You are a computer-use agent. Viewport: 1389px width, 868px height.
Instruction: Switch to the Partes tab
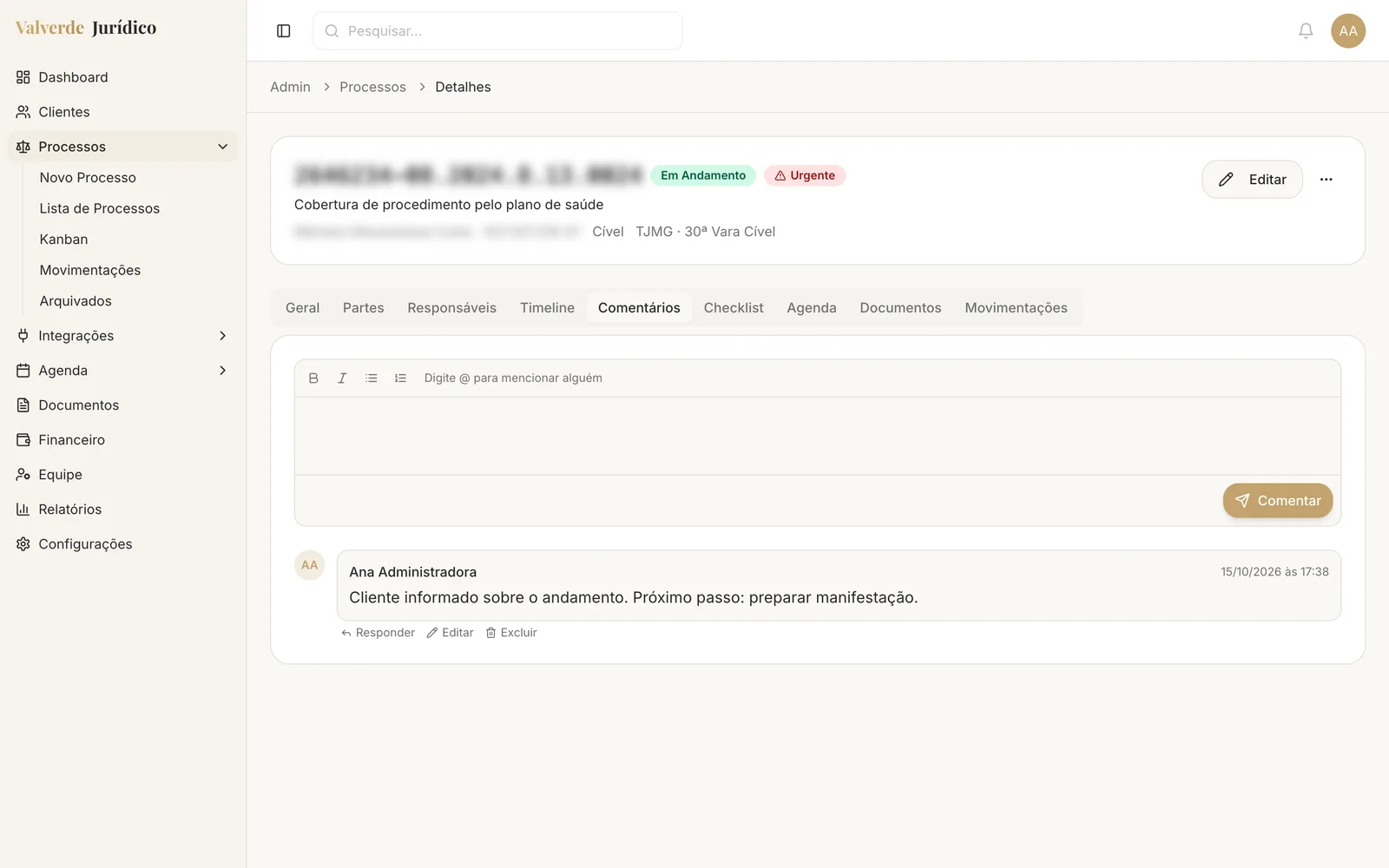tap(363, 308)
